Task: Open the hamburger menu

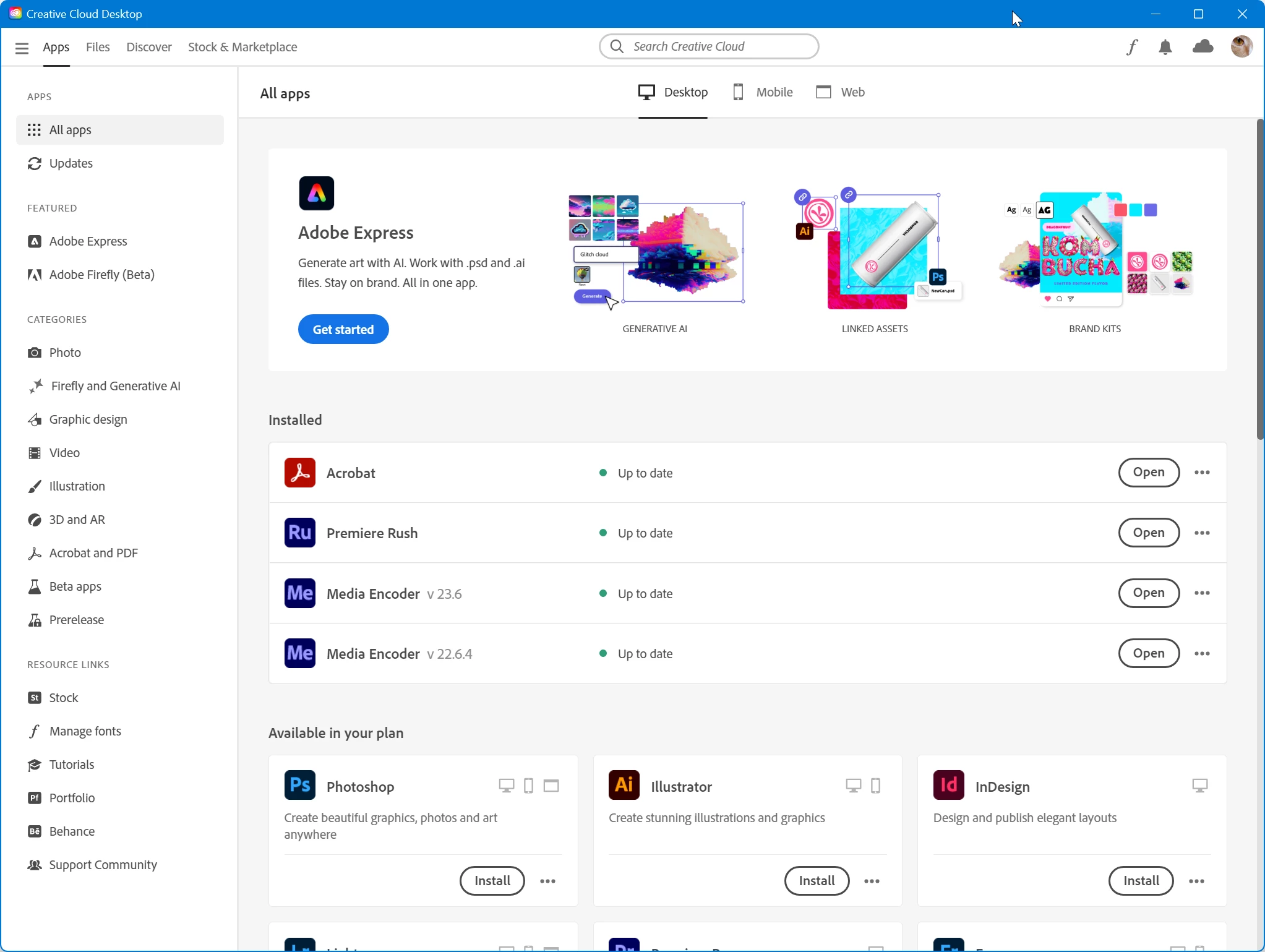Action: point(22,48)
